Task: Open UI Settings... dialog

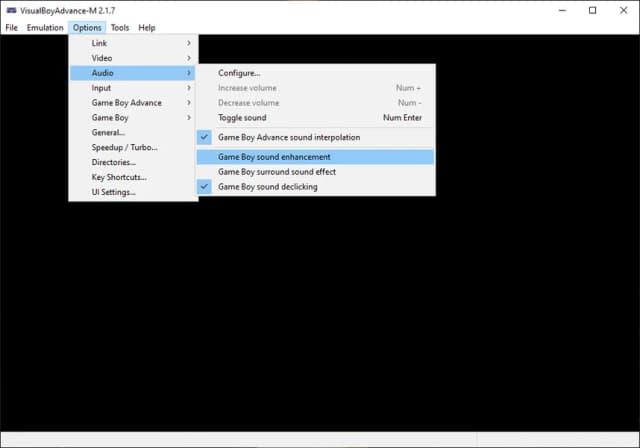Action: click(x=133, y=192)
